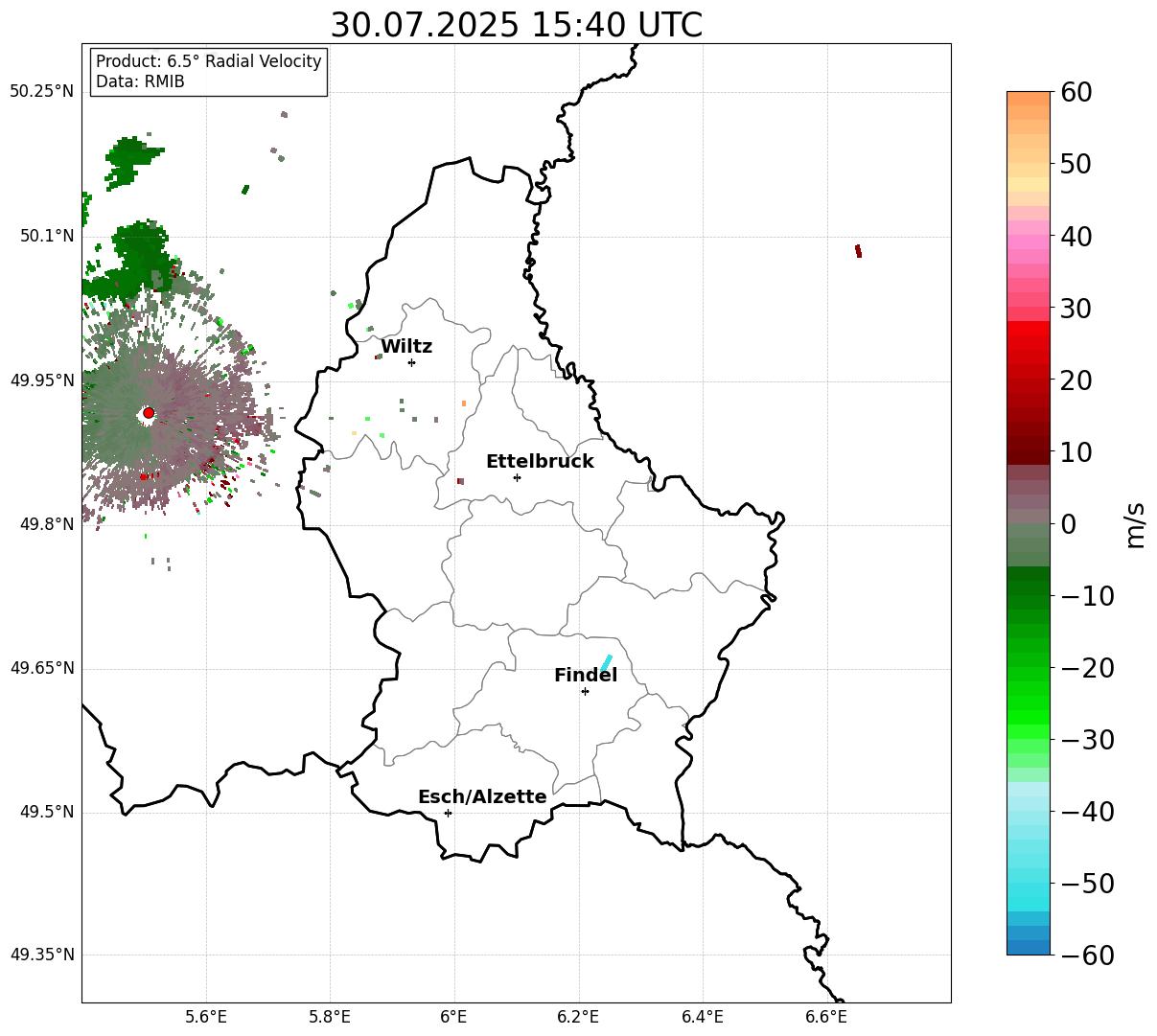Click the Findel station cross marker
Screen dimensions: 1157x1036
click(x=585, y=691)
